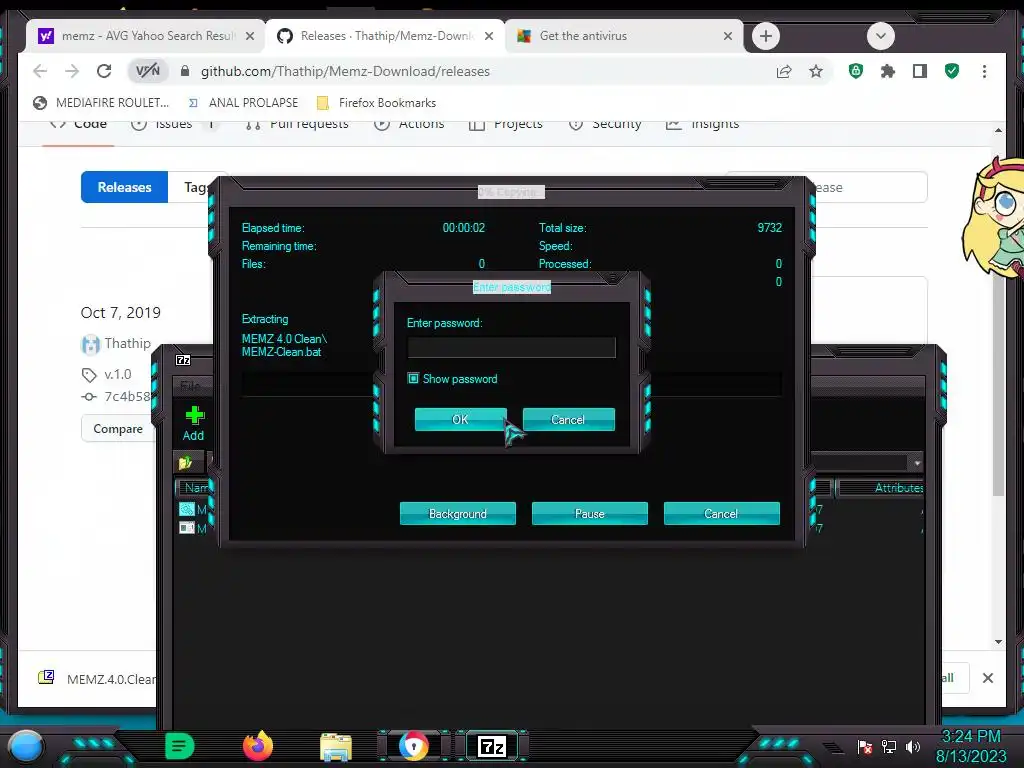This screenshot has width=1024, height=768.
Task: Open a new browser tab
Action: (x=765, y=36)
